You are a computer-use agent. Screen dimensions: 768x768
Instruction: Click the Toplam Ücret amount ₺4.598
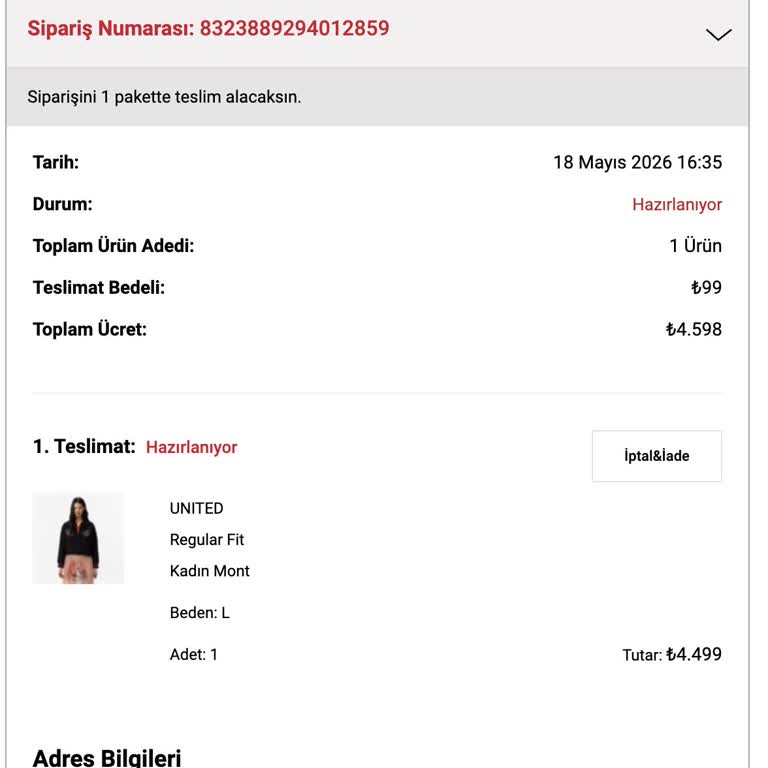(694, 329)
